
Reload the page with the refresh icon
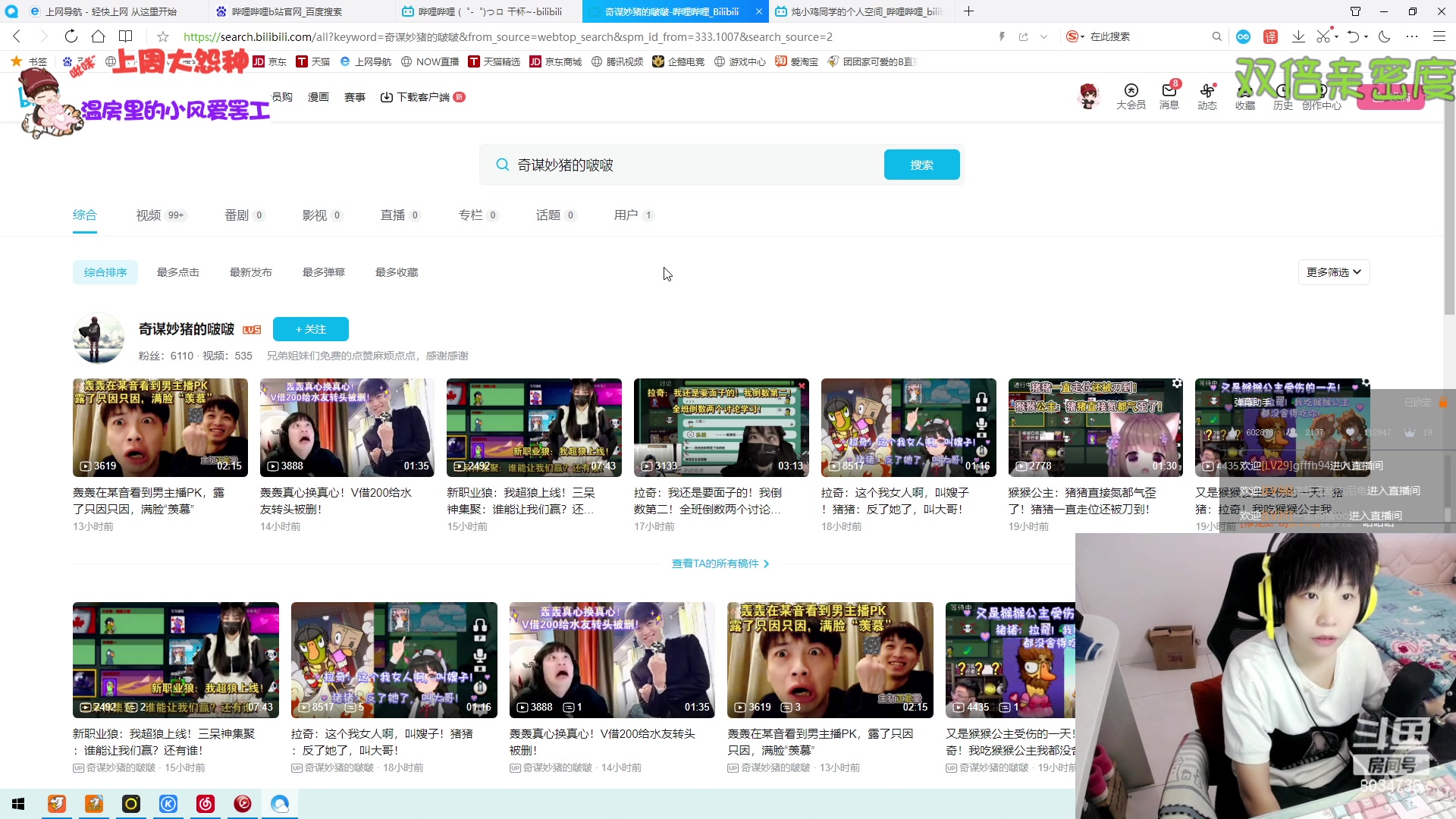click(x=71, y=36)
